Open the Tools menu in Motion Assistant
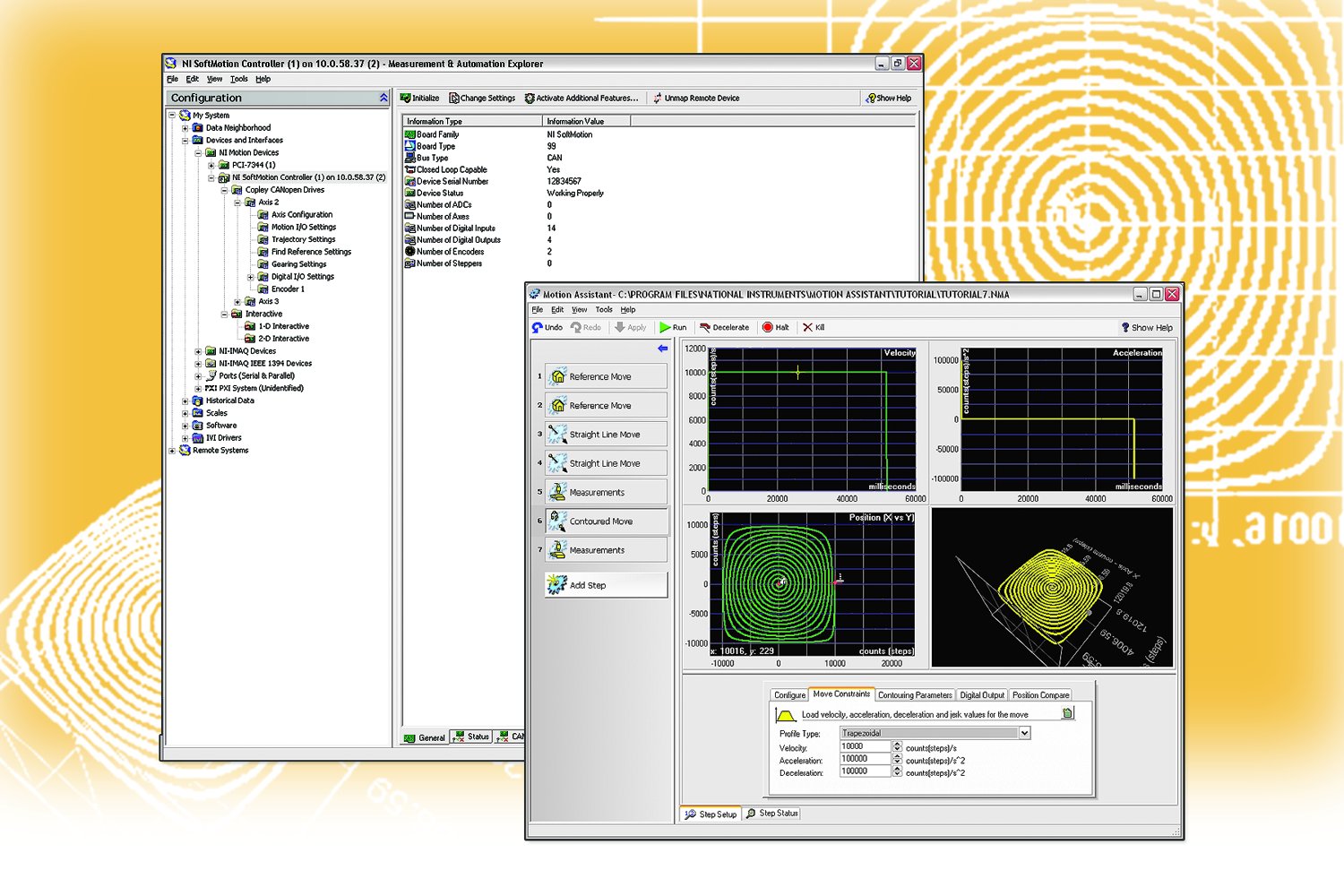This screenshot has height=896, width=1344. pyautogui.click(x=604, y=309)
